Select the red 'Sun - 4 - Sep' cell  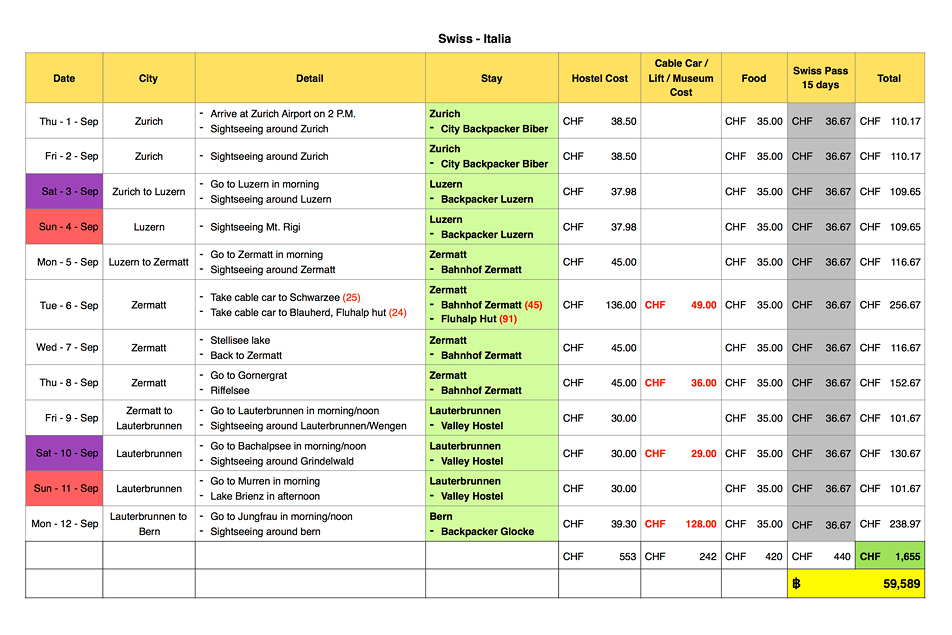[64, 226]
